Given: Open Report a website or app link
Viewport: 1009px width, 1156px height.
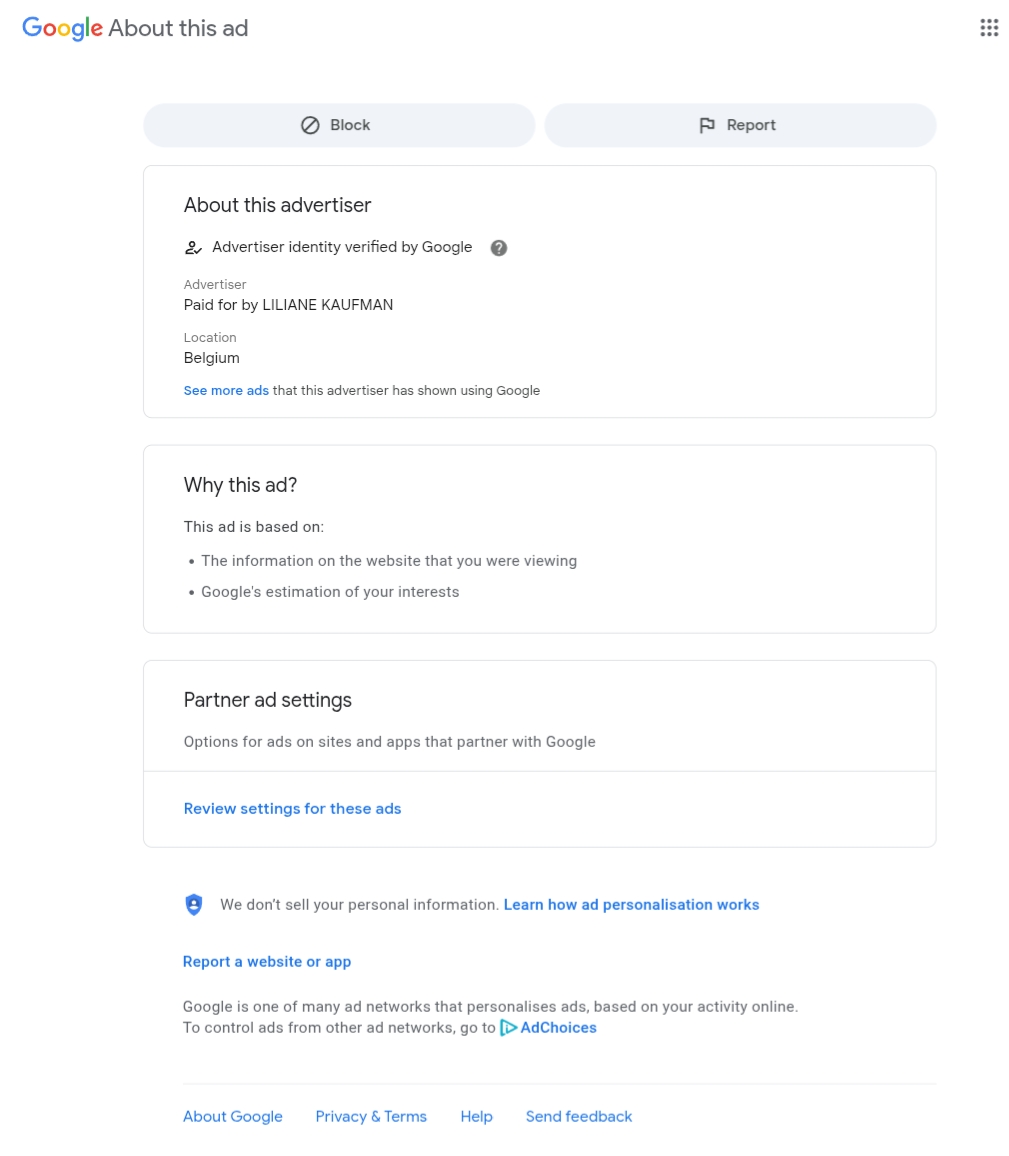Looking at the screenshot, I should click(x=267, y=962).
